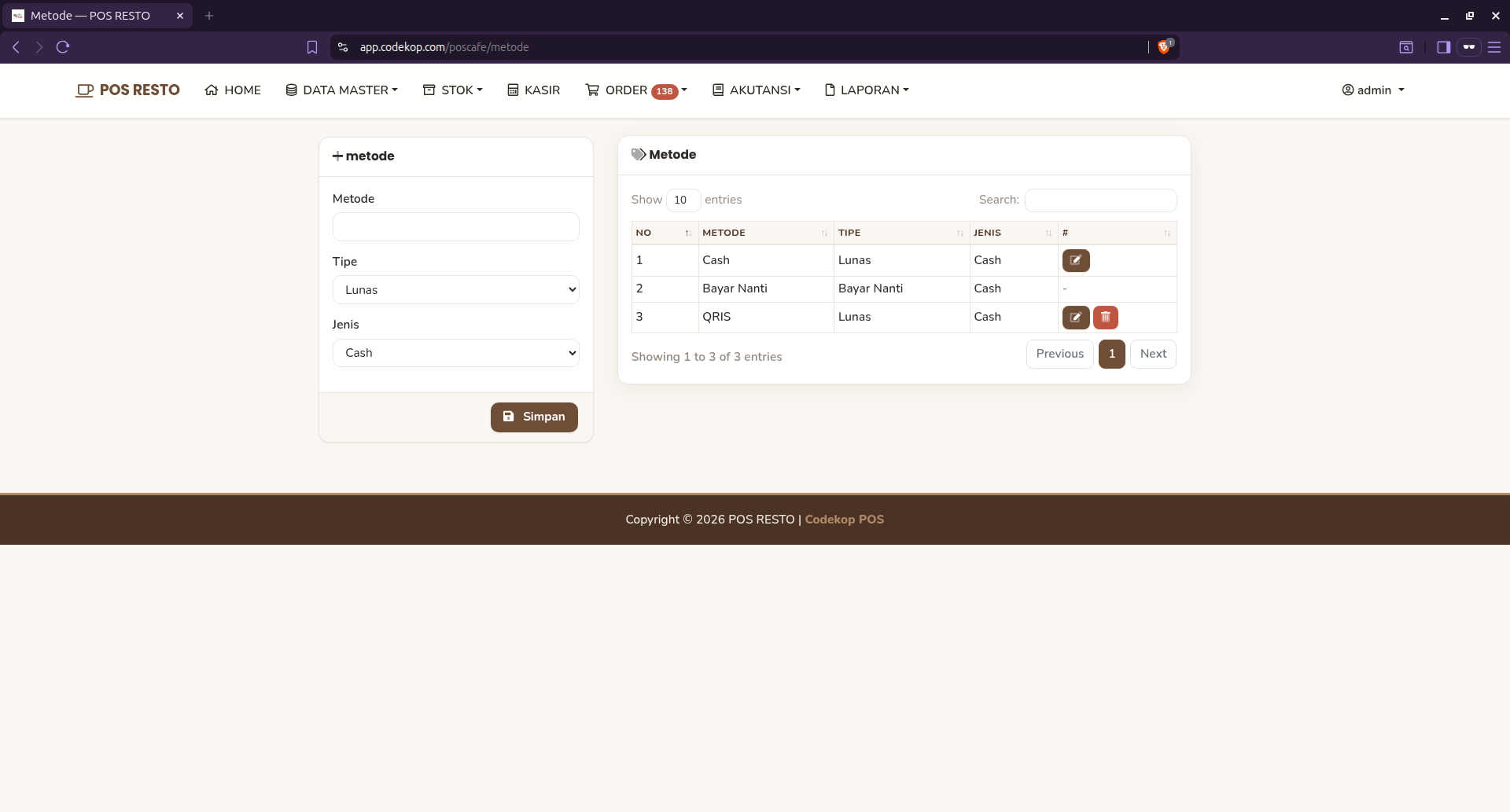
Task: Close the Metode — POS RESTO tab
Action: coord(180,16)
